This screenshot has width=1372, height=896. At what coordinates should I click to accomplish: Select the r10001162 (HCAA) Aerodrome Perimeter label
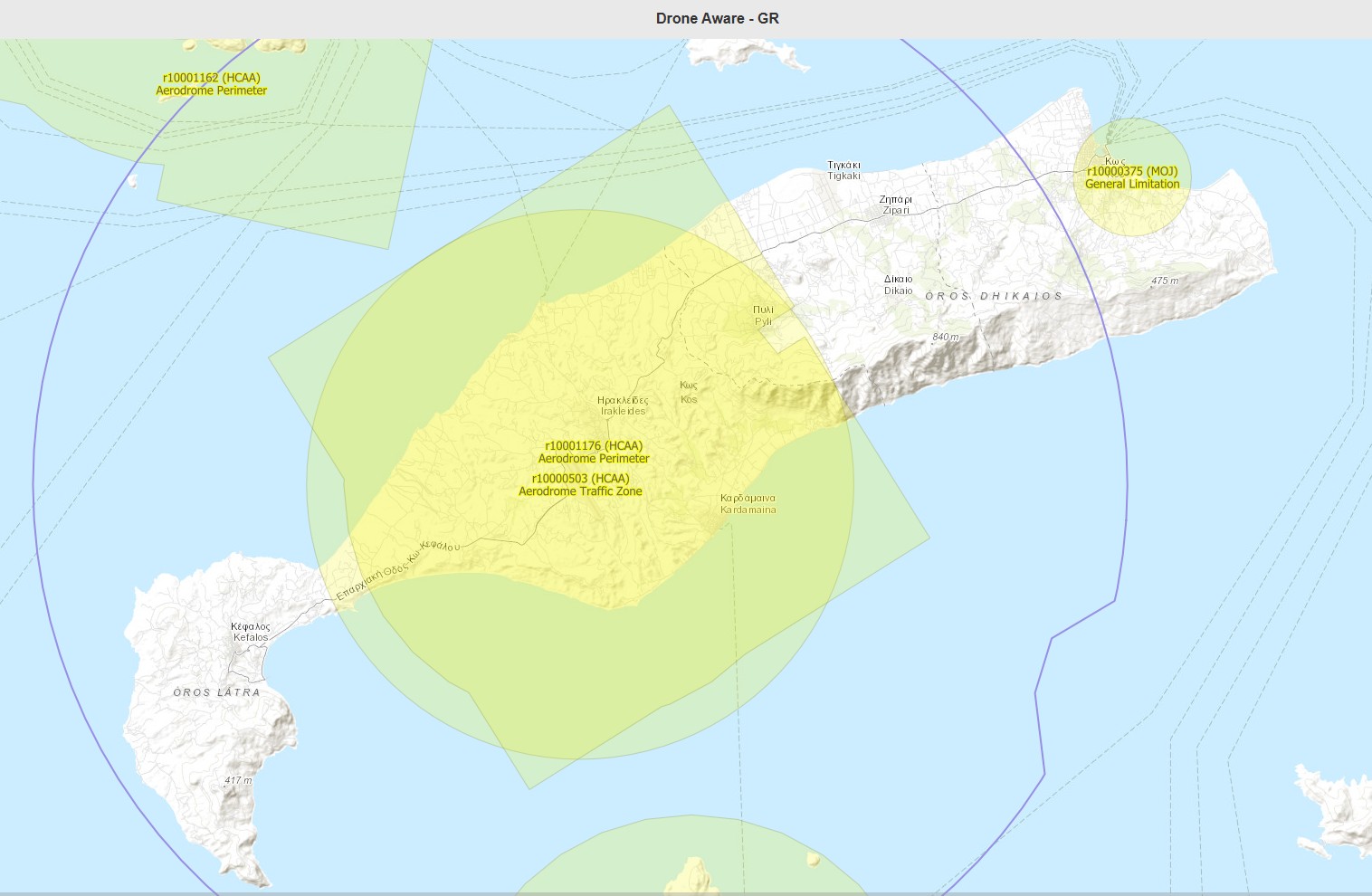click(212, 84)
